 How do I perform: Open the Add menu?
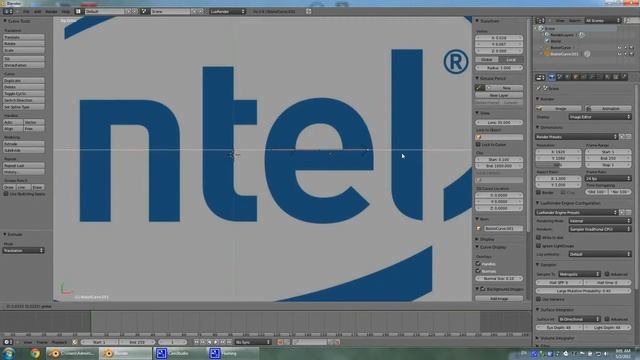pos(38,11)
